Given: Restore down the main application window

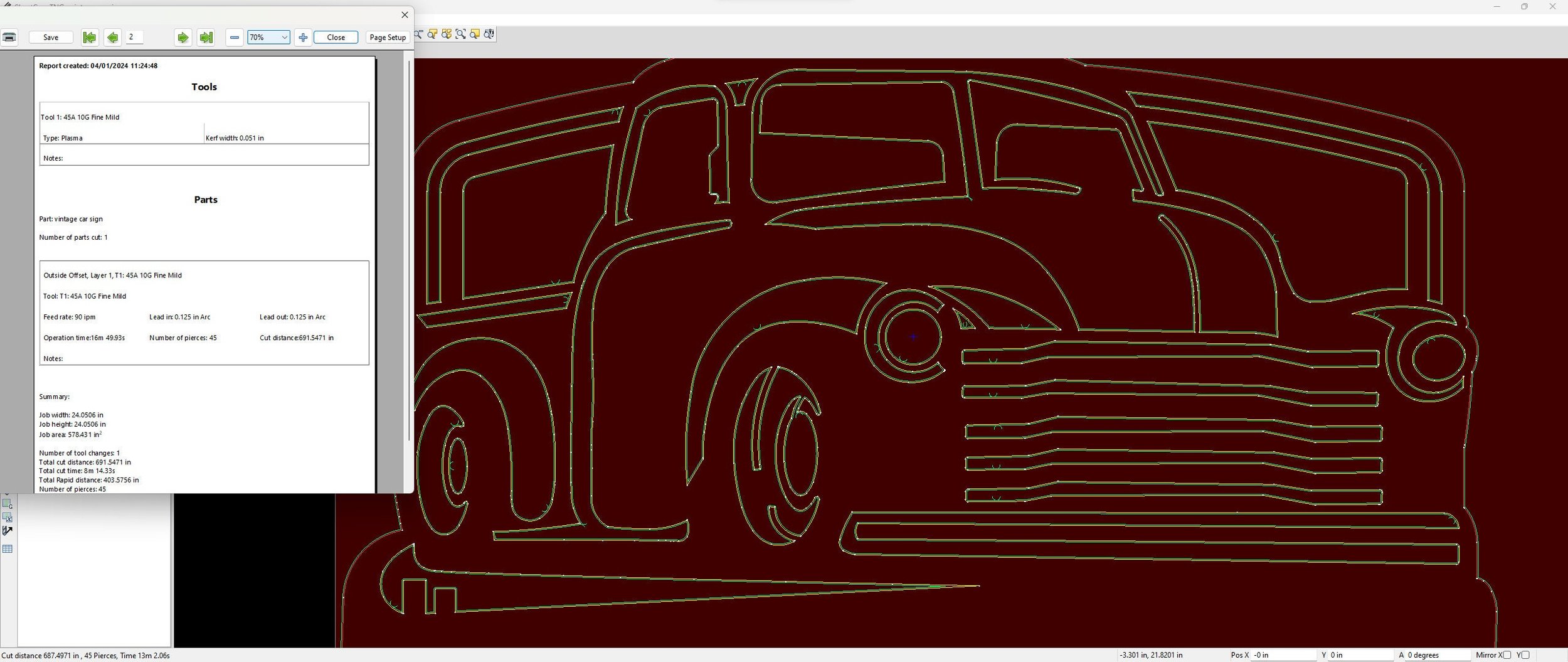Looking at the screenshot, I should (1524, 6).
